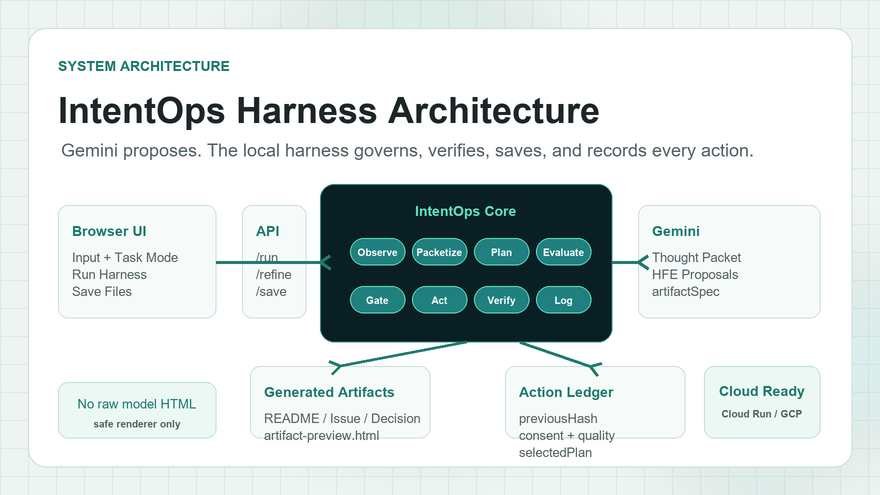This screenshot has width=880, height=495.
Task: Click 'Cloud Run / GCP' caption
Action: (x=762, y=414)
